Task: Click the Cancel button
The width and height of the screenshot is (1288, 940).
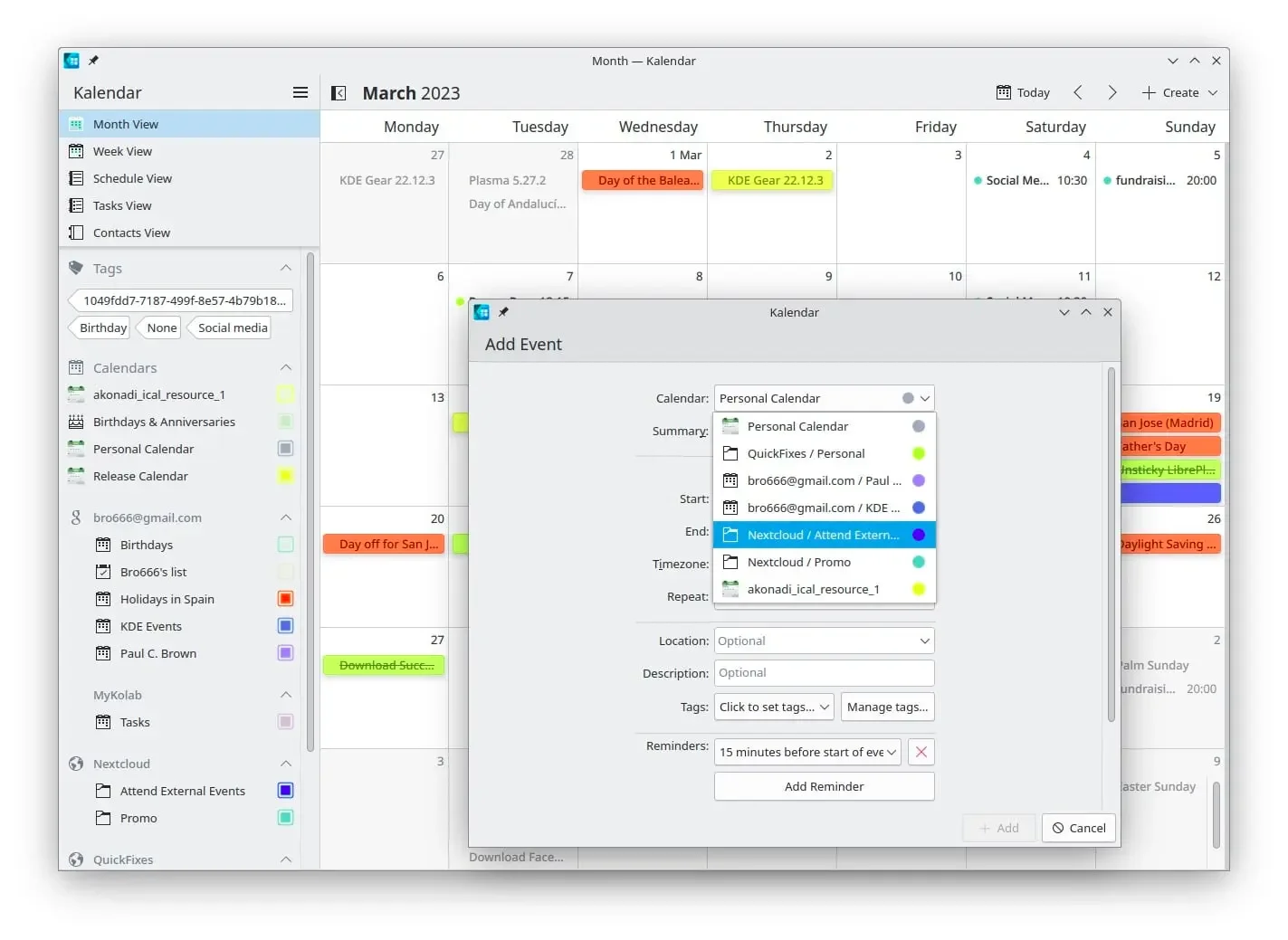Action: (x=1079, y=828)
